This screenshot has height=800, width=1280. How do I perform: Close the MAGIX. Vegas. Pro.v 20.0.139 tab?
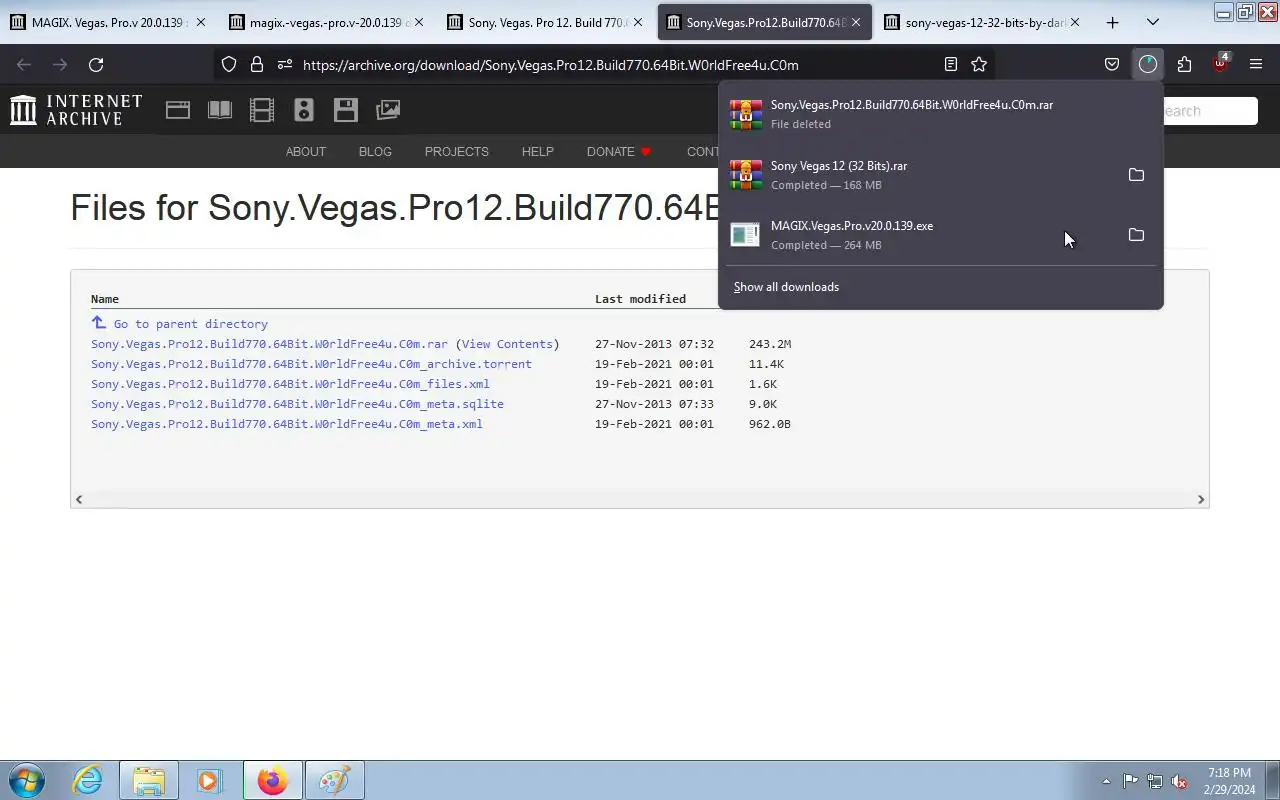200,22
